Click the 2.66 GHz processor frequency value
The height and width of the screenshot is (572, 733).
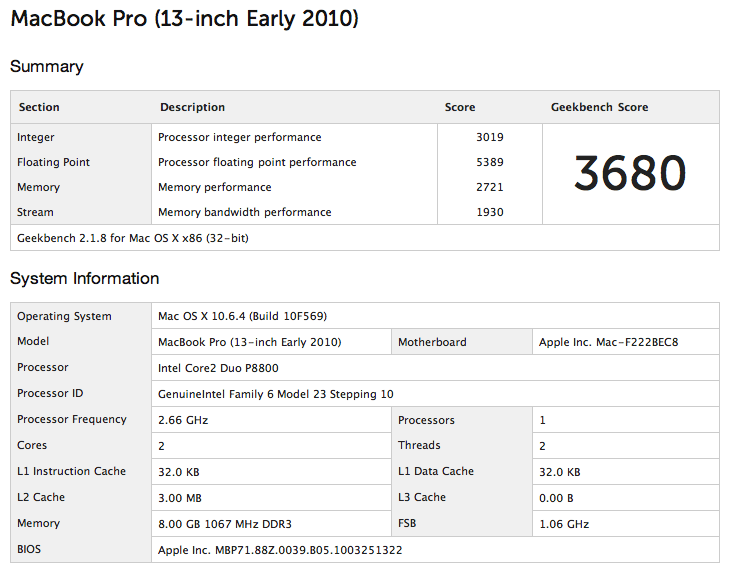183,420
